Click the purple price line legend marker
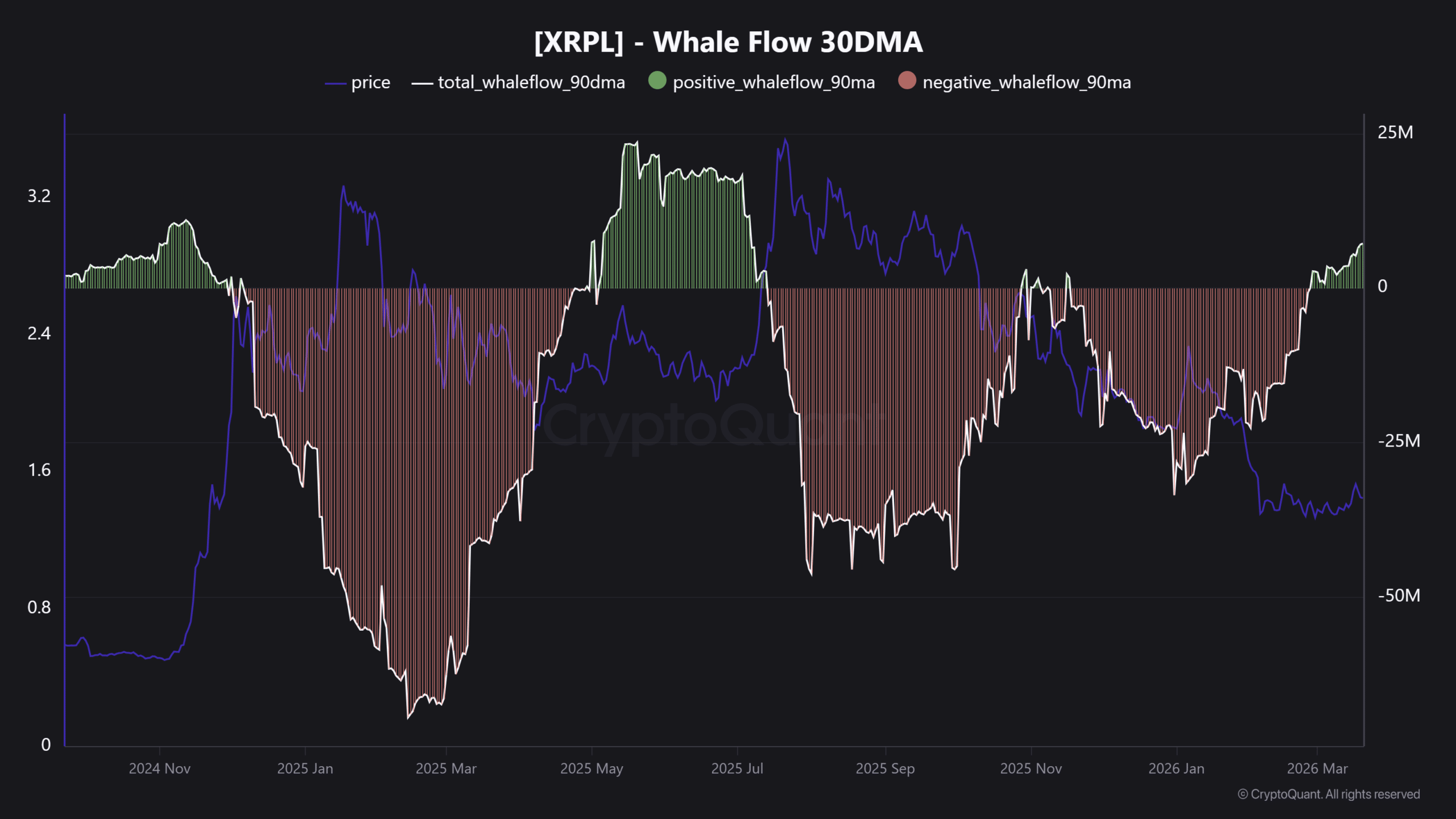This screenshot has height=819, width=1456. 336,84
